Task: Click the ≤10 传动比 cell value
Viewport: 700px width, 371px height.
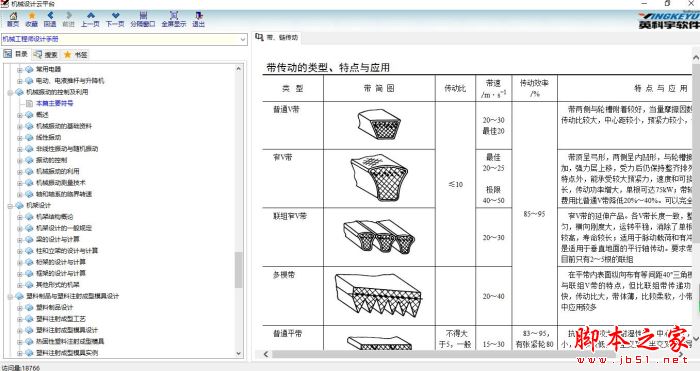Action: [x=455, y=184]
